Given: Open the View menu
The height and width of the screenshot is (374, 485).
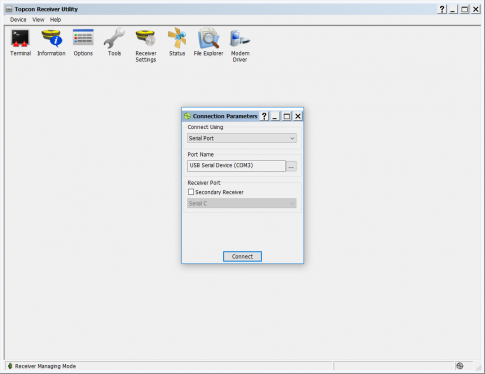Looking at the screenshot, I should coord(38,20).
